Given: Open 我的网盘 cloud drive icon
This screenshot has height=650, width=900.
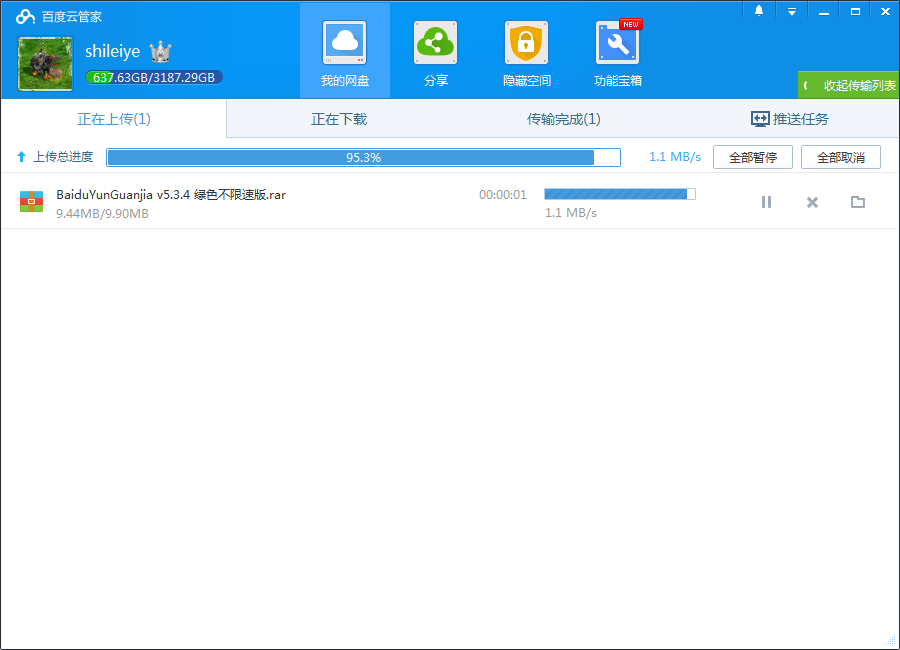Looking at the screenshot, I should pos(344,43).
